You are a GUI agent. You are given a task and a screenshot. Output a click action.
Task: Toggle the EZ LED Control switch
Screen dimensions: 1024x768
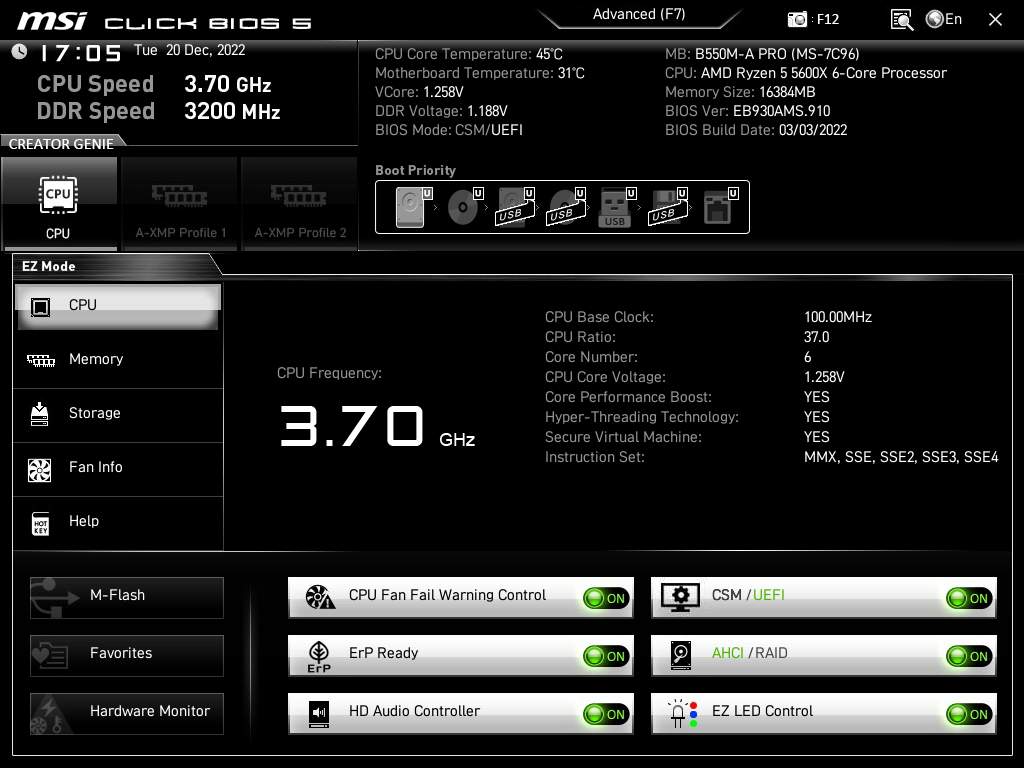tap(969, 714)
